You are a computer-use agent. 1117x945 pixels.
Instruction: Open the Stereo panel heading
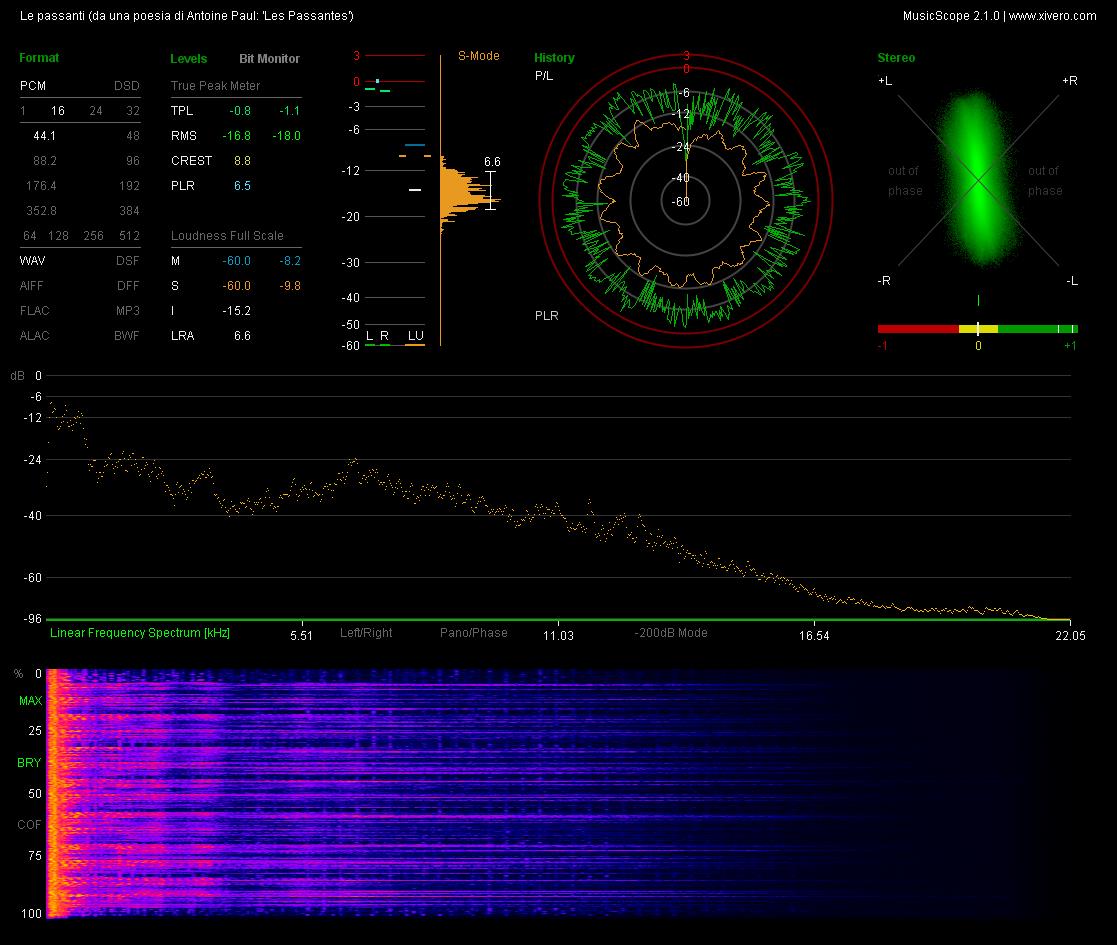click(x=896, y=58)
